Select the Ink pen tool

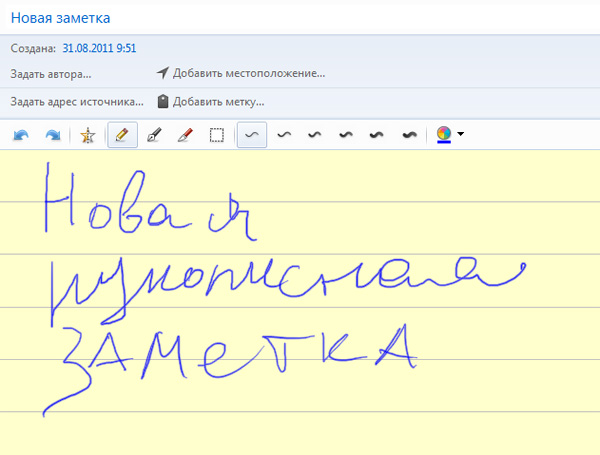click(x=153, y=135)
